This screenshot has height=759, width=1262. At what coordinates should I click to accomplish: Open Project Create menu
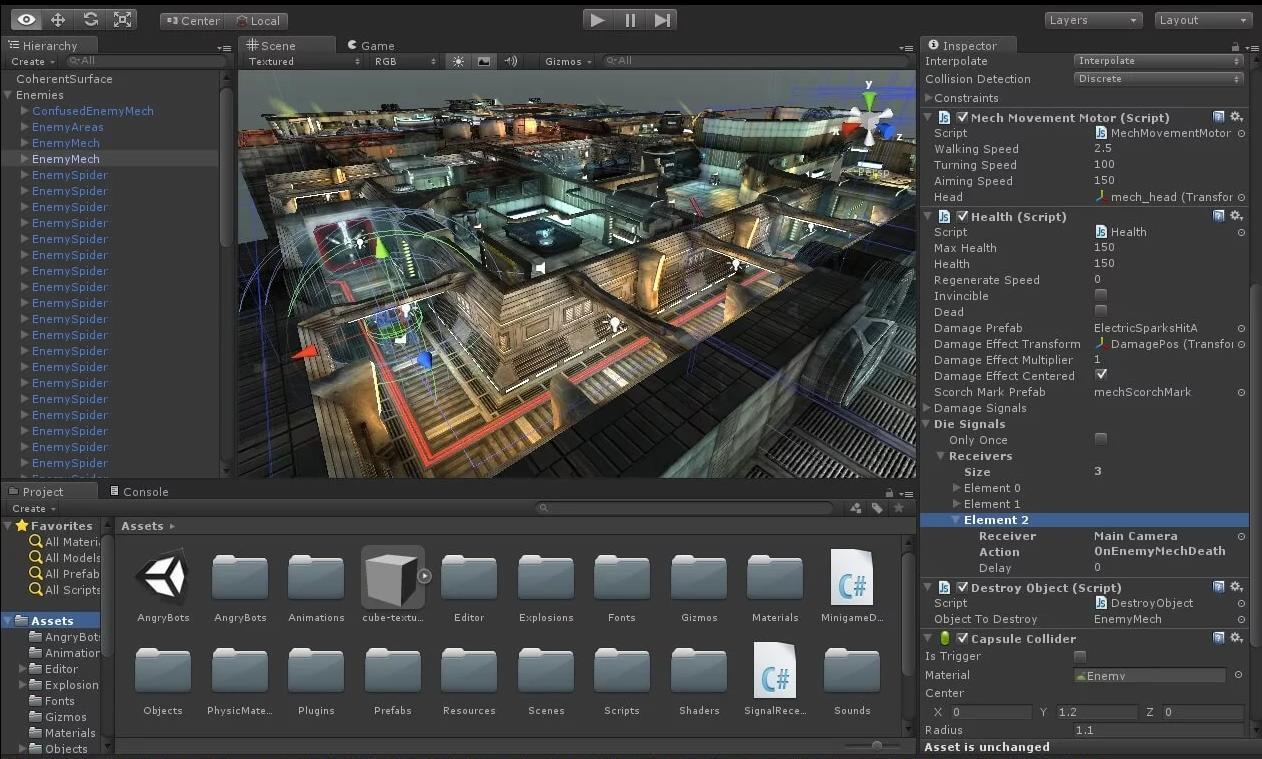tap(32, 508)
